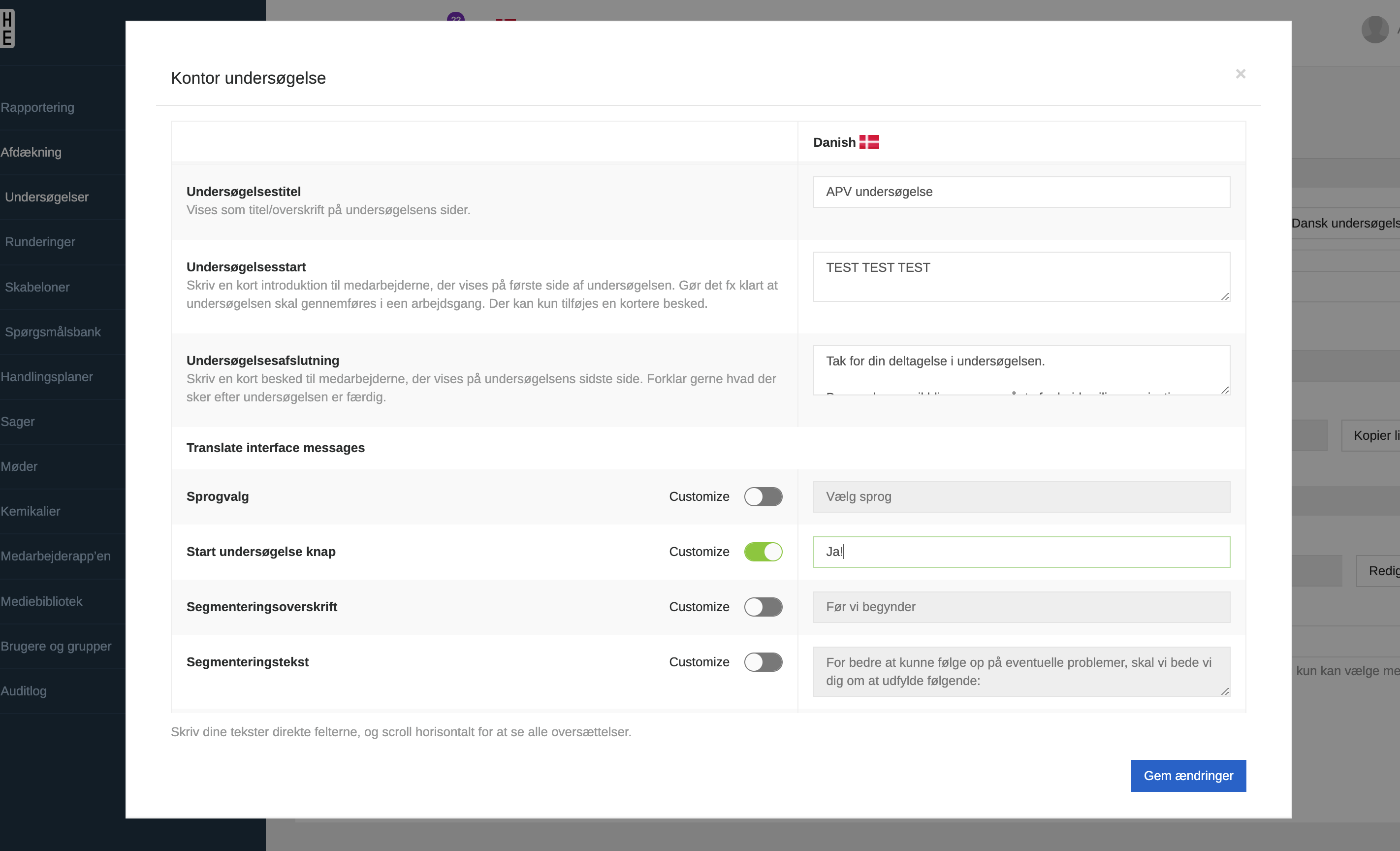
Task: Focus the Undersøgelsesstart TEST textarea
Action: point(1021,276)
